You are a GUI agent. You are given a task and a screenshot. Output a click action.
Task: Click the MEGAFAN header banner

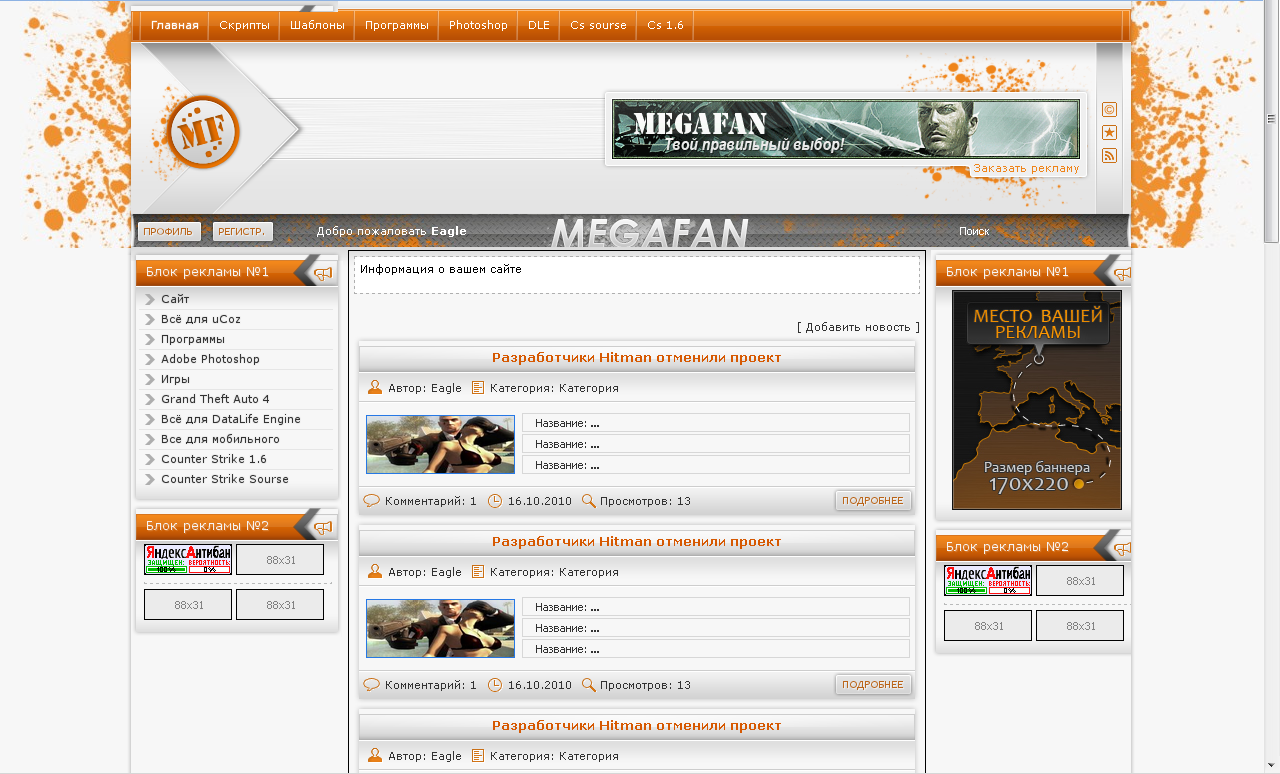[x=846, y=129]
